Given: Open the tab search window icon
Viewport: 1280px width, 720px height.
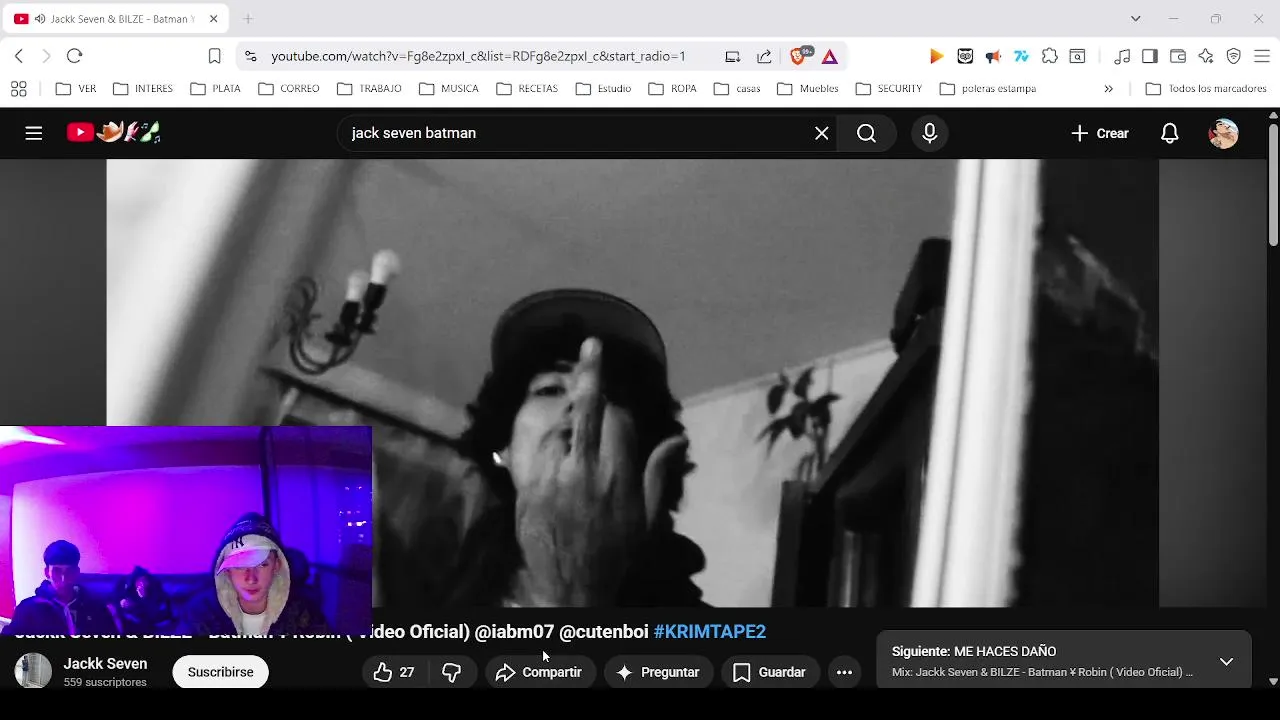Looking at the screenshot, I should pyautogui.click(x=1077, y=56).
